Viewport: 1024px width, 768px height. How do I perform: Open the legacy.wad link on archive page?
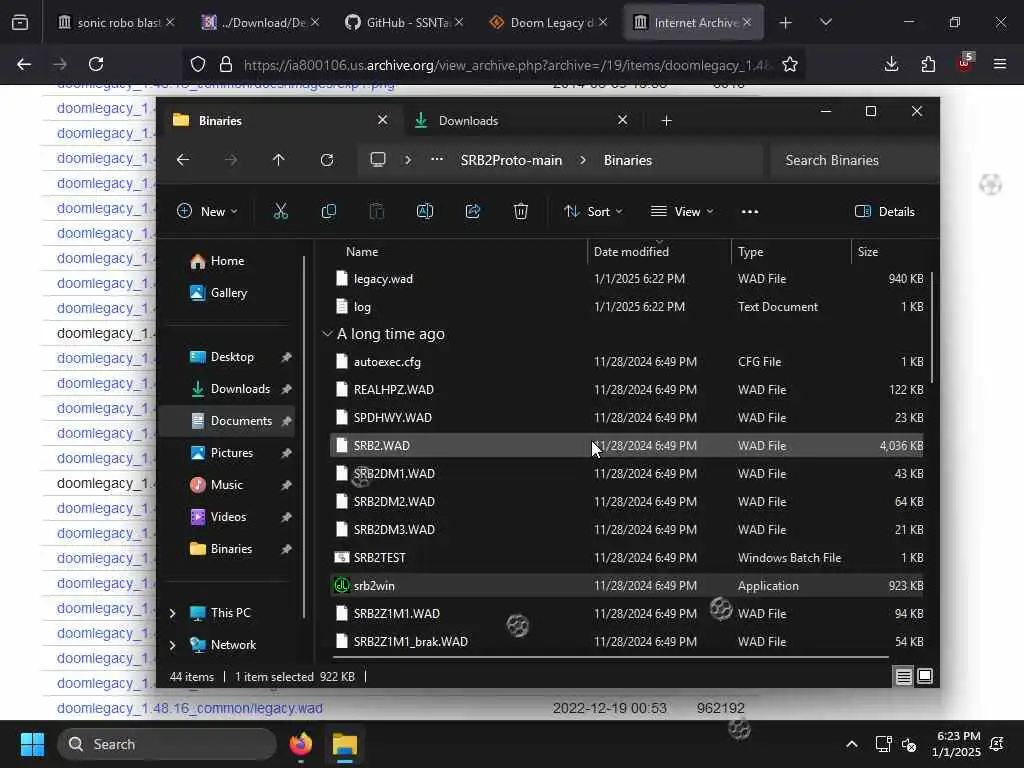(189, 708)
